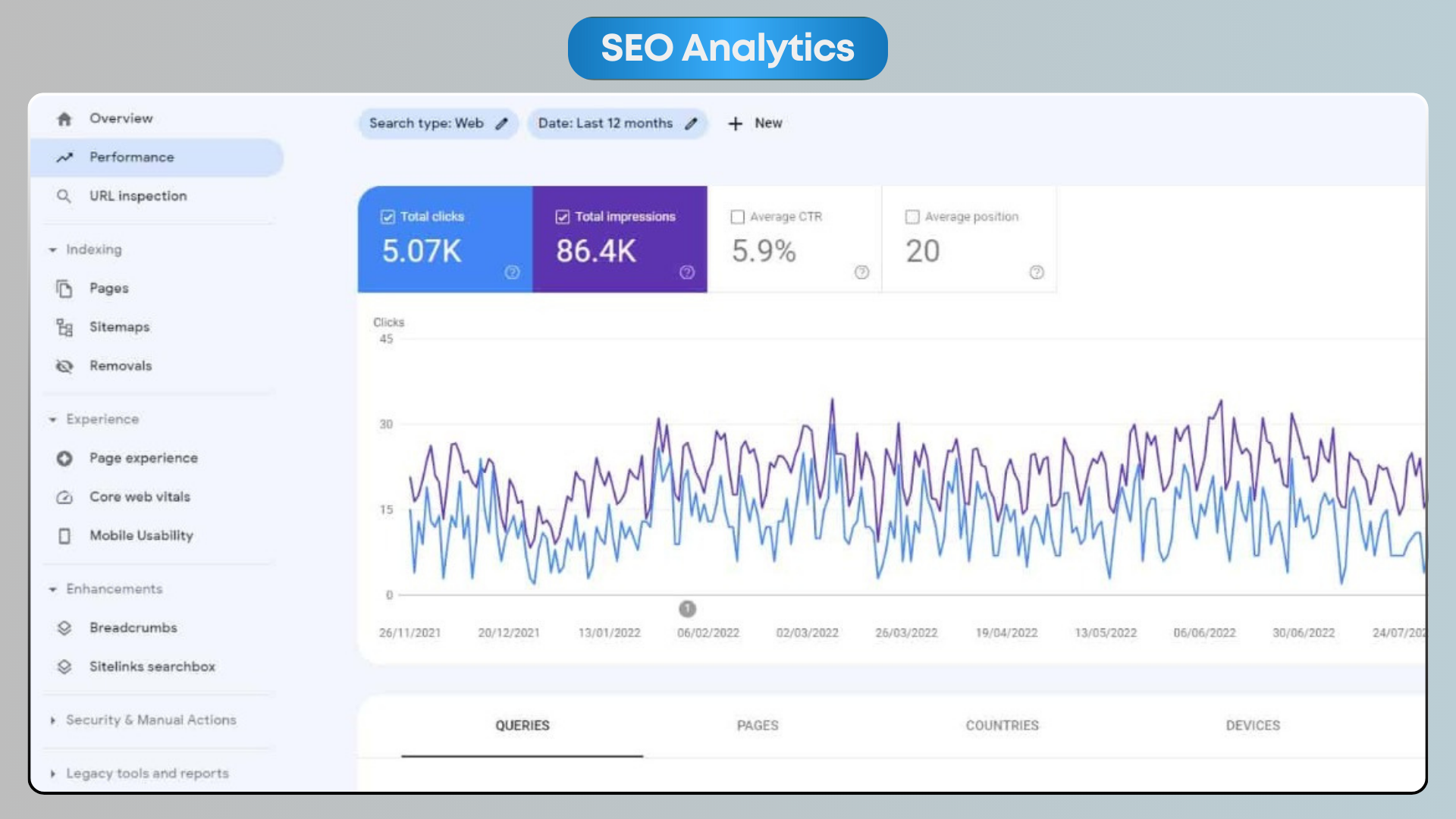Viewport: 1456px width, 819px height.
Task: Uncheck the Total clicks checkbox
Action: pos(388,217)
